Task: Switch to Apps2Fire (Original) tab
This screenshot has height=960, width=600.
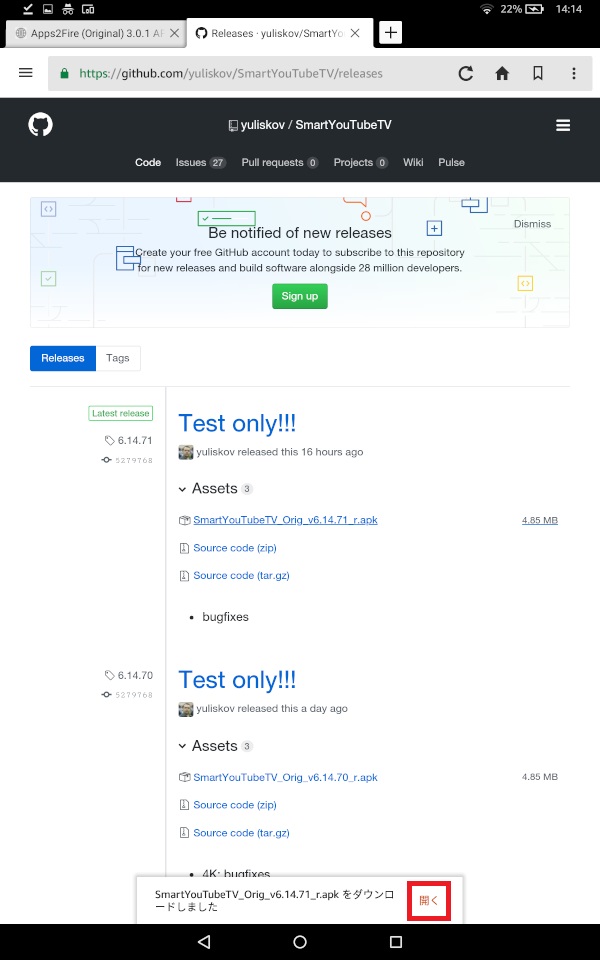Action: click(x=95, y=33)
